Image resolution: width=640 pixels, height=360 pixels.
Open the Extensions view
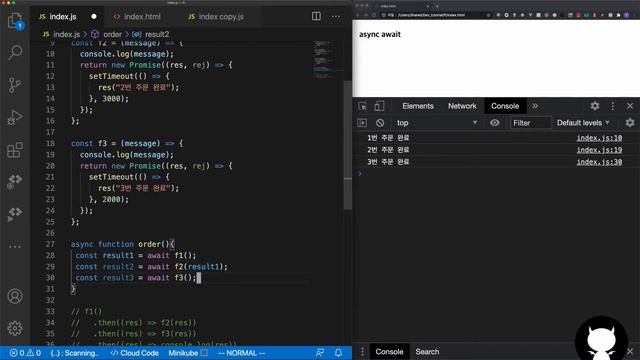pos(15,150)
